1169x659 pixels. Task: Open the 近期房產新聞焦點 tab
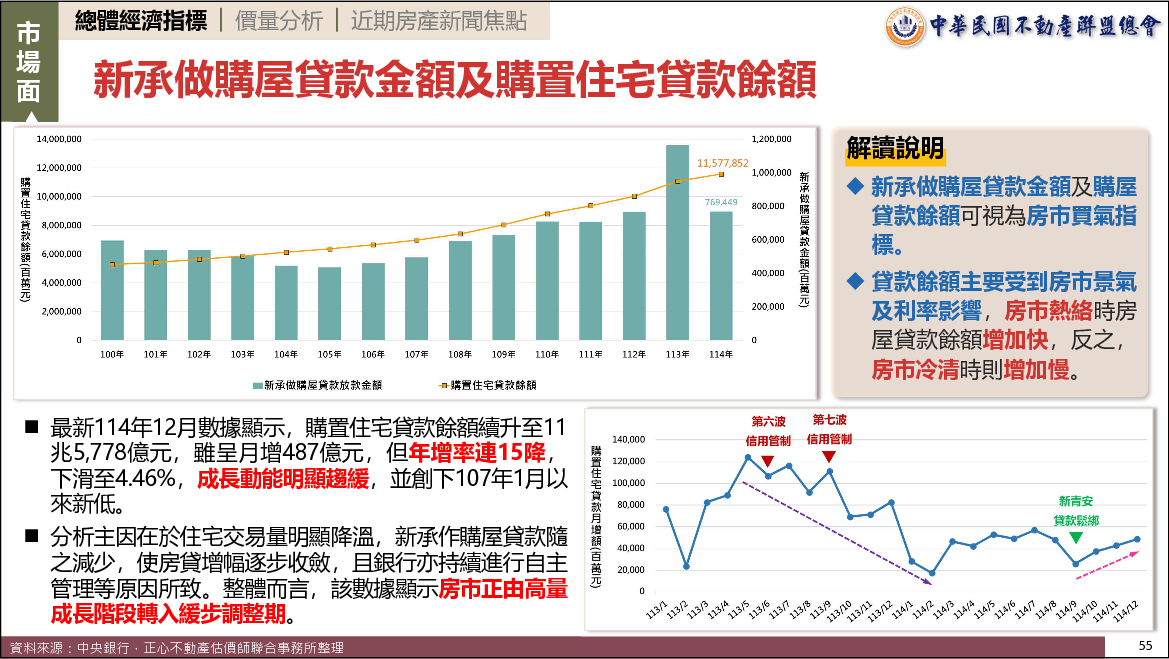(x=437, y=21)
